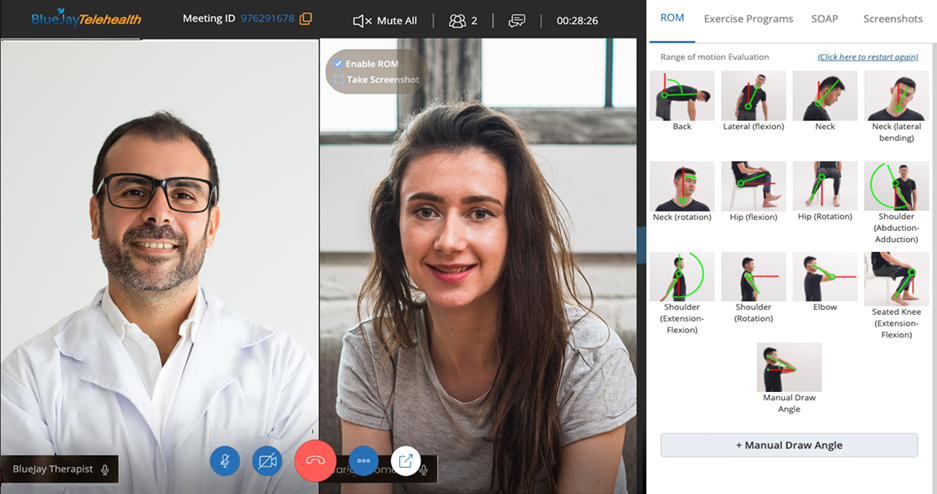
Task: Click the call timer 00:28:26
Action: [x=577, y=21]
